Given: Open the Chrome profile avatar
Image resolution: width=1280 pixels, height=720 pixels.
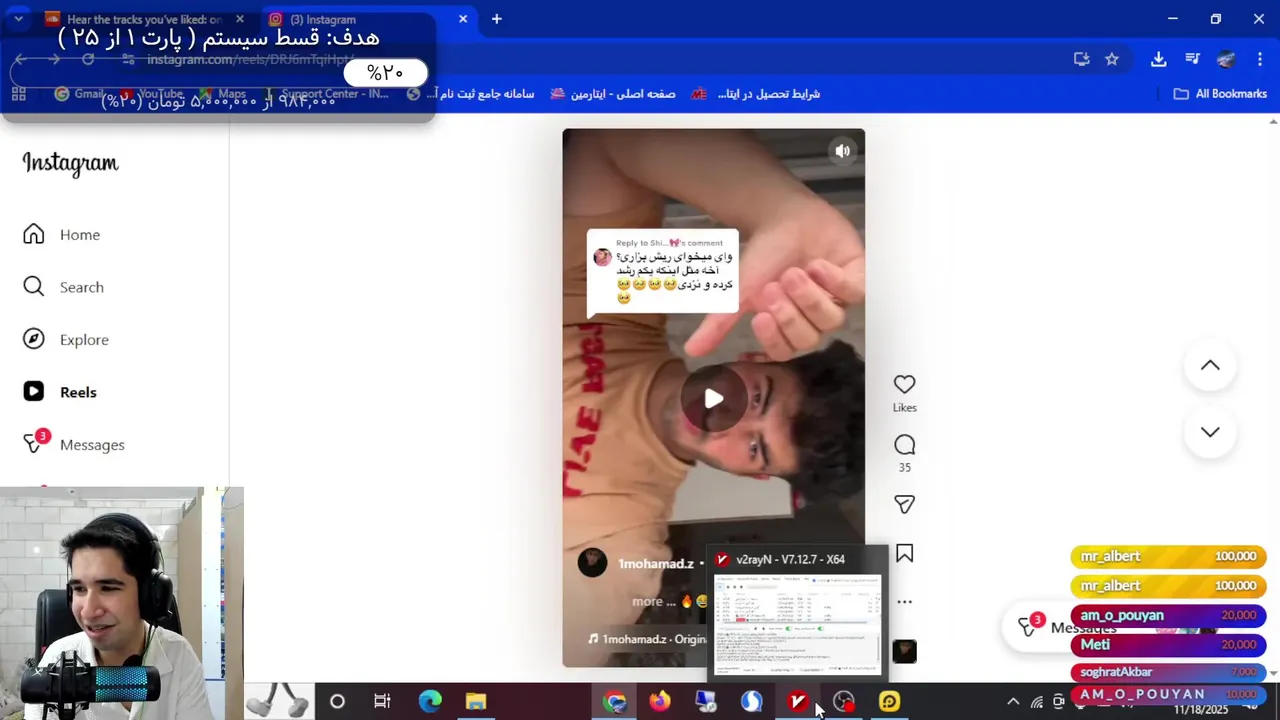Looking at the screenshot, I should pos(1226,59).
